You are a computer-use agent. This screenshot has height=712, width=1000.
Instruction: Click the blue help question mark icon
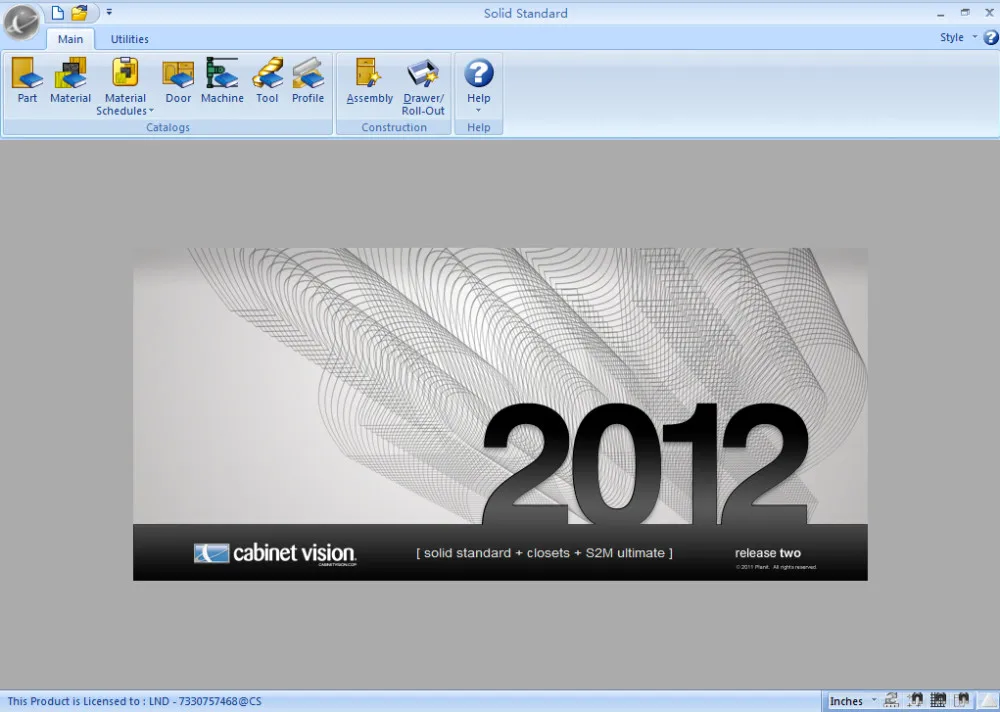point(990,38)
